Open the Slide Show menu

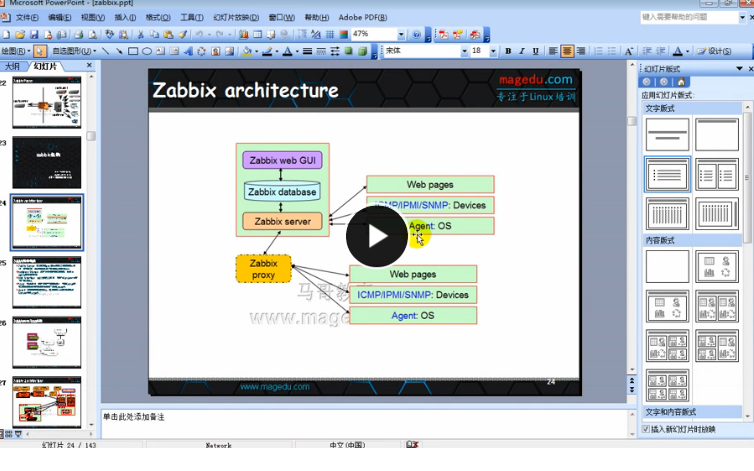click(236, 18)
